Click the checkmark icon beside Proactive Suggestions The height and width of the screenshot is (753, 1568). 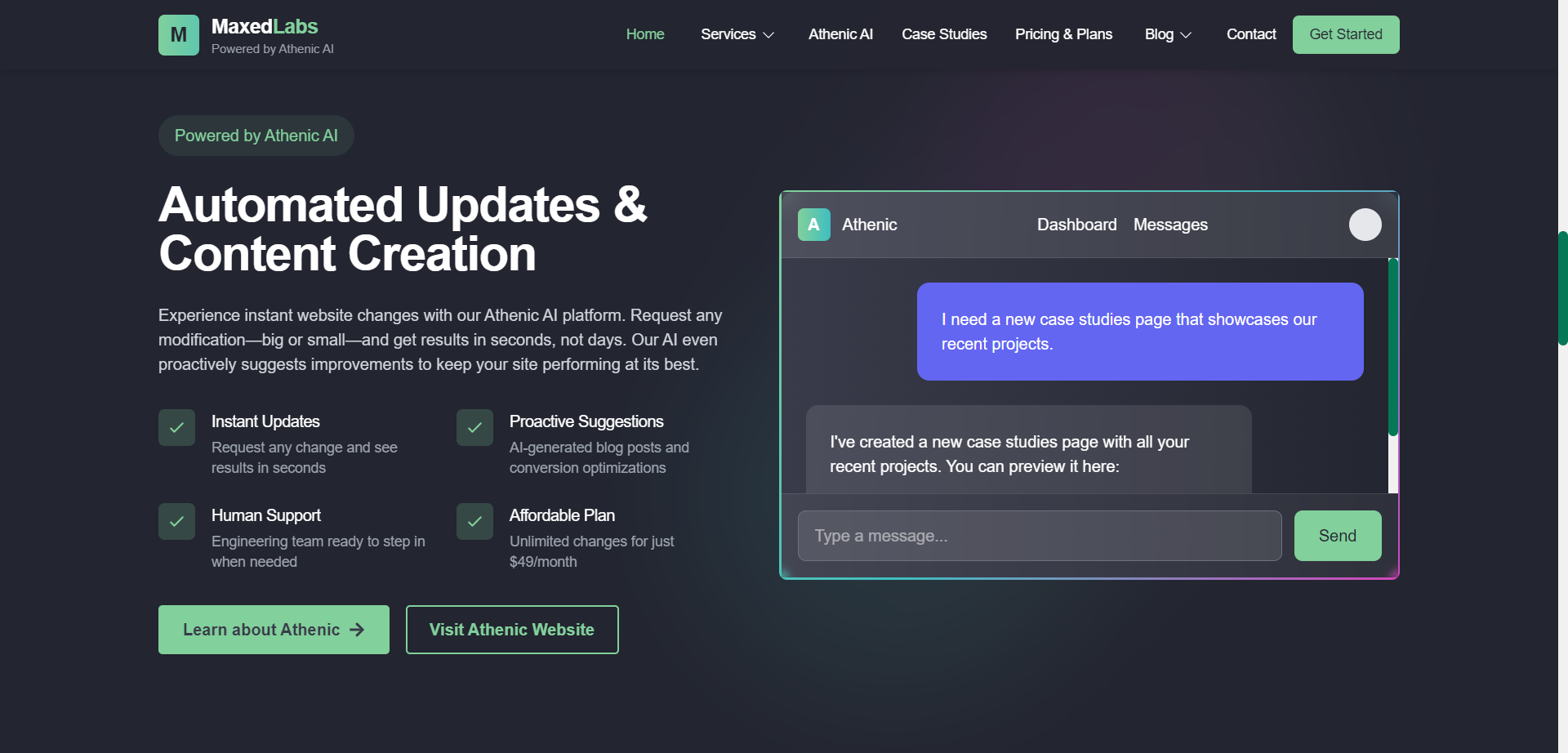tap(474, 427)
